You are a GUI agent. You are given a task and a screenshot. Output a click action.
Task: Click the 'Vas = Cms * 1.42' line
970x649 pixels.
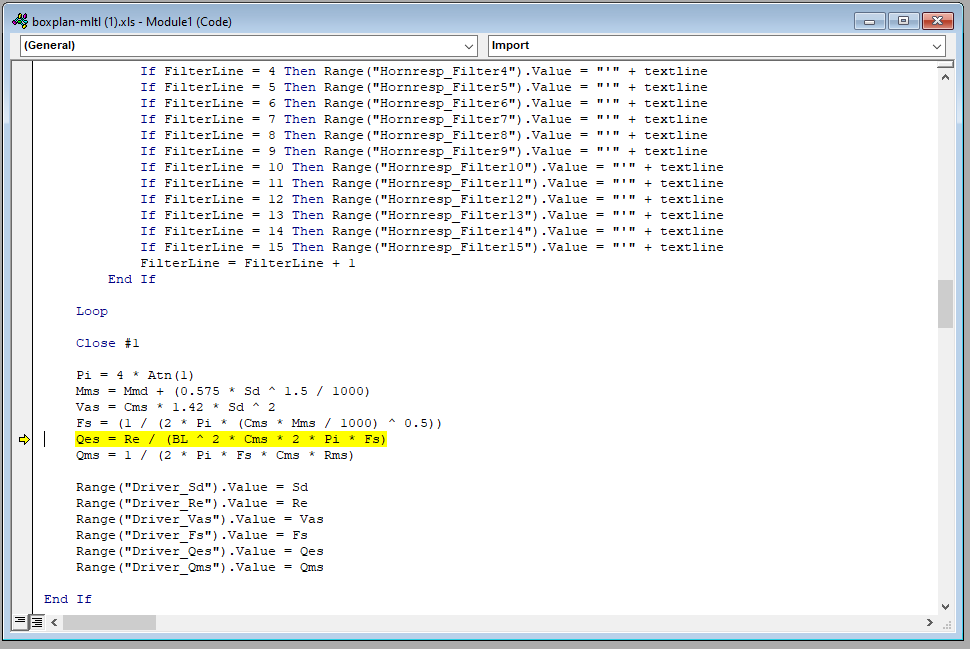[x=176, y=407]
